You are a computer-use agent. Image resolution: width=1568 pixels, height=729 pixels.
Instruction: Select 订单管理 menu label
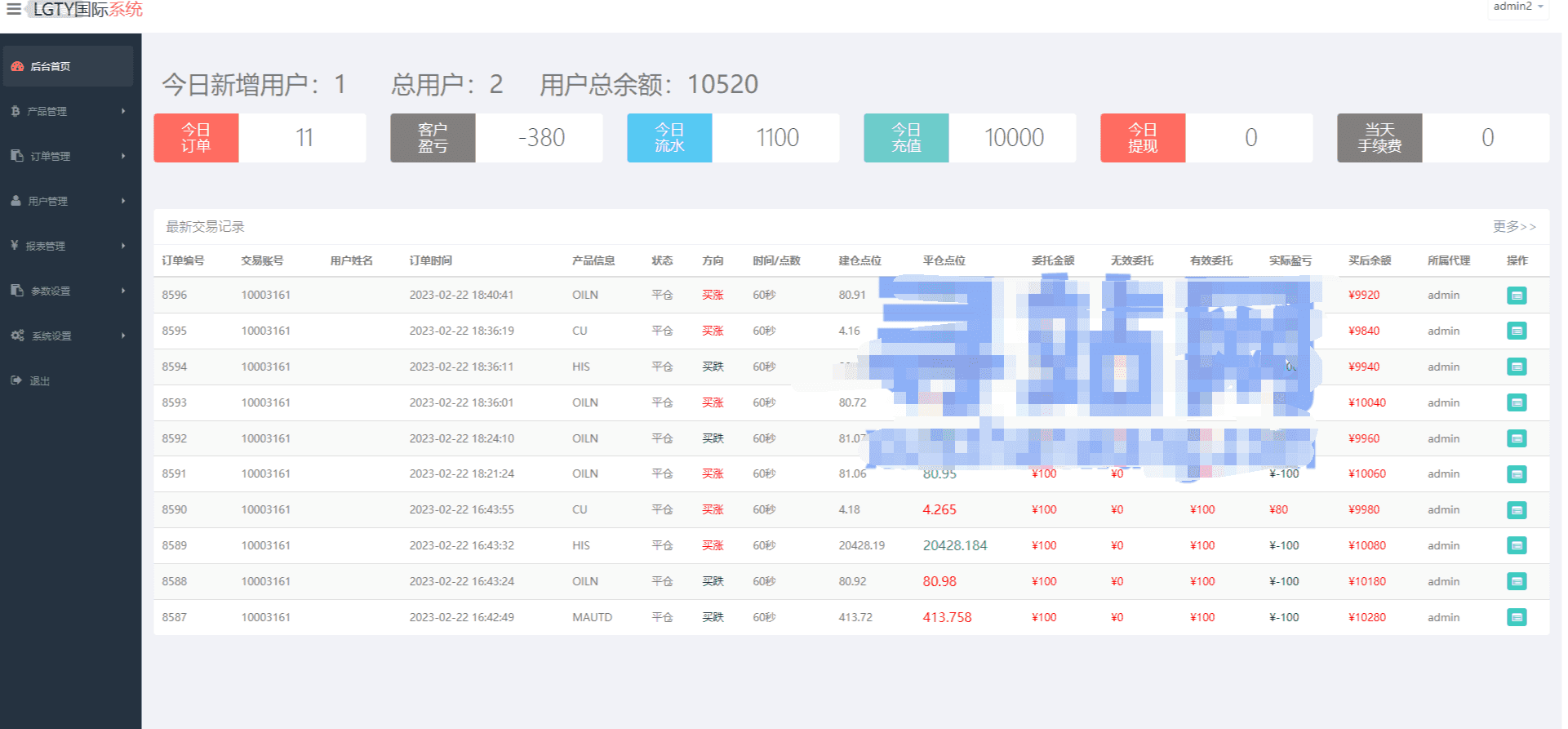[51, 157]
